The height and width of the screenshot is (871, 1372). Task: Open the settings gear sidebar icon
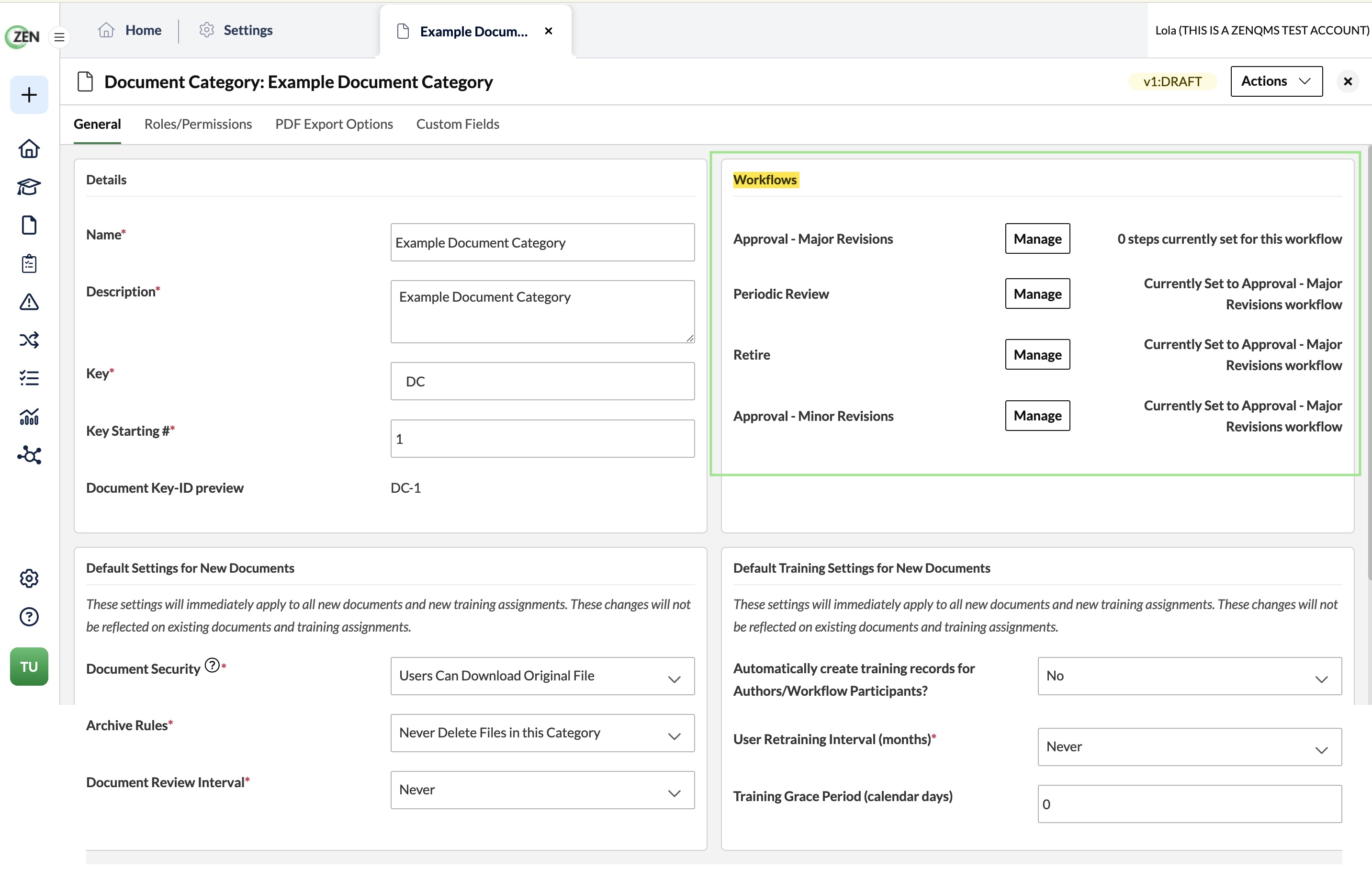(x=29, y=578)
